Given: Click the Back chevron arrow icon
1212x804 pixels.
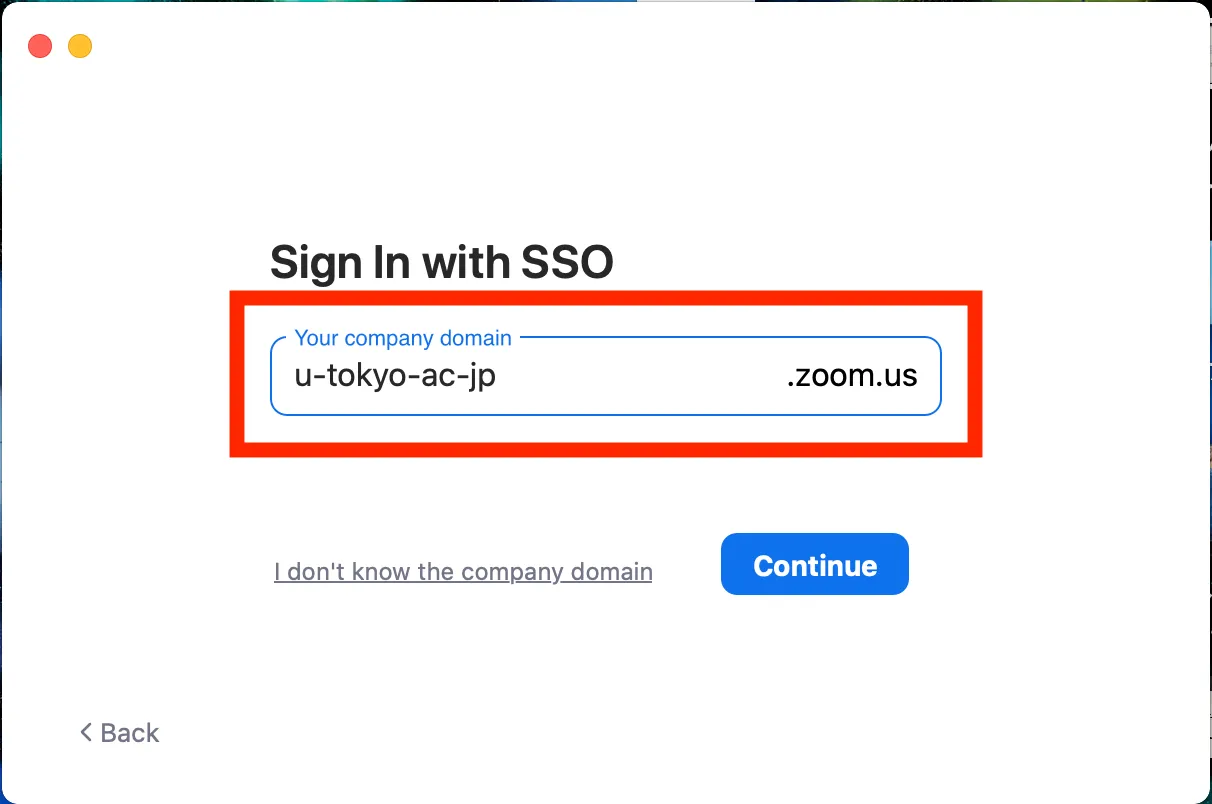Looking at the screenshot, I should pos(86,732).
